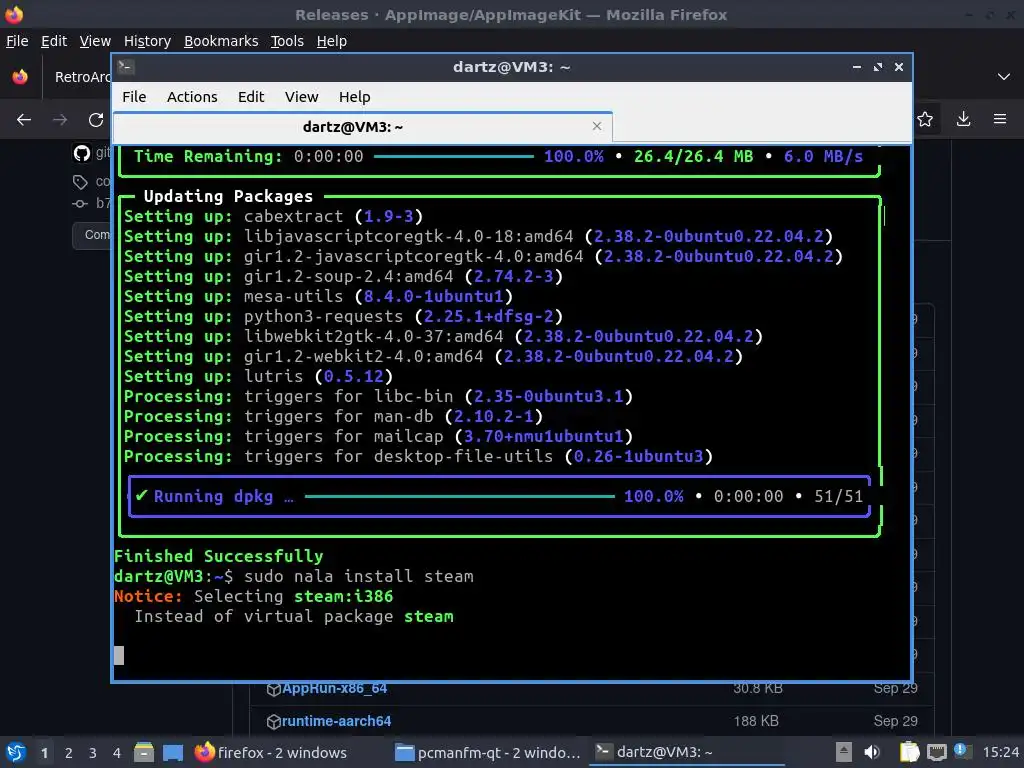Click the network monitor tray icon

[x=936, y=752]
